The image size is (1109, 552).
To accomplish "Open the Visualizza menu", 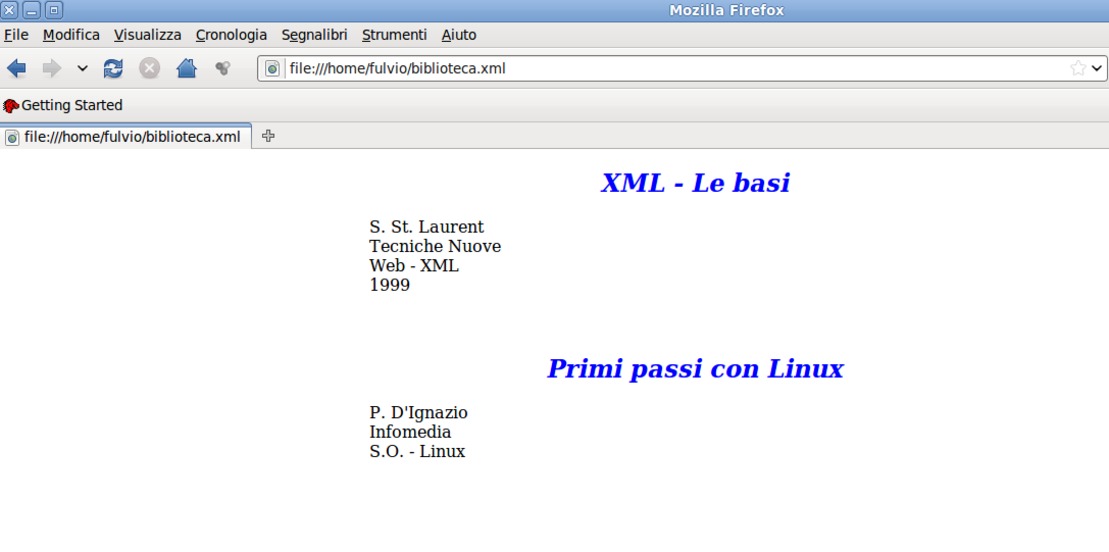I will click(148, 35).
